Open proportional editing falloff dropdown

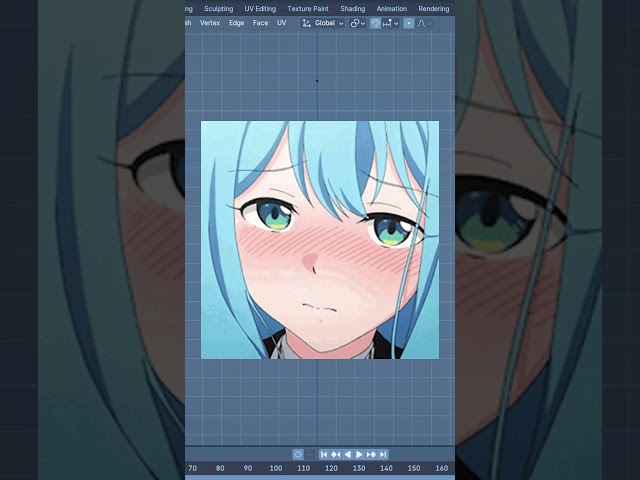click(424, 23)
